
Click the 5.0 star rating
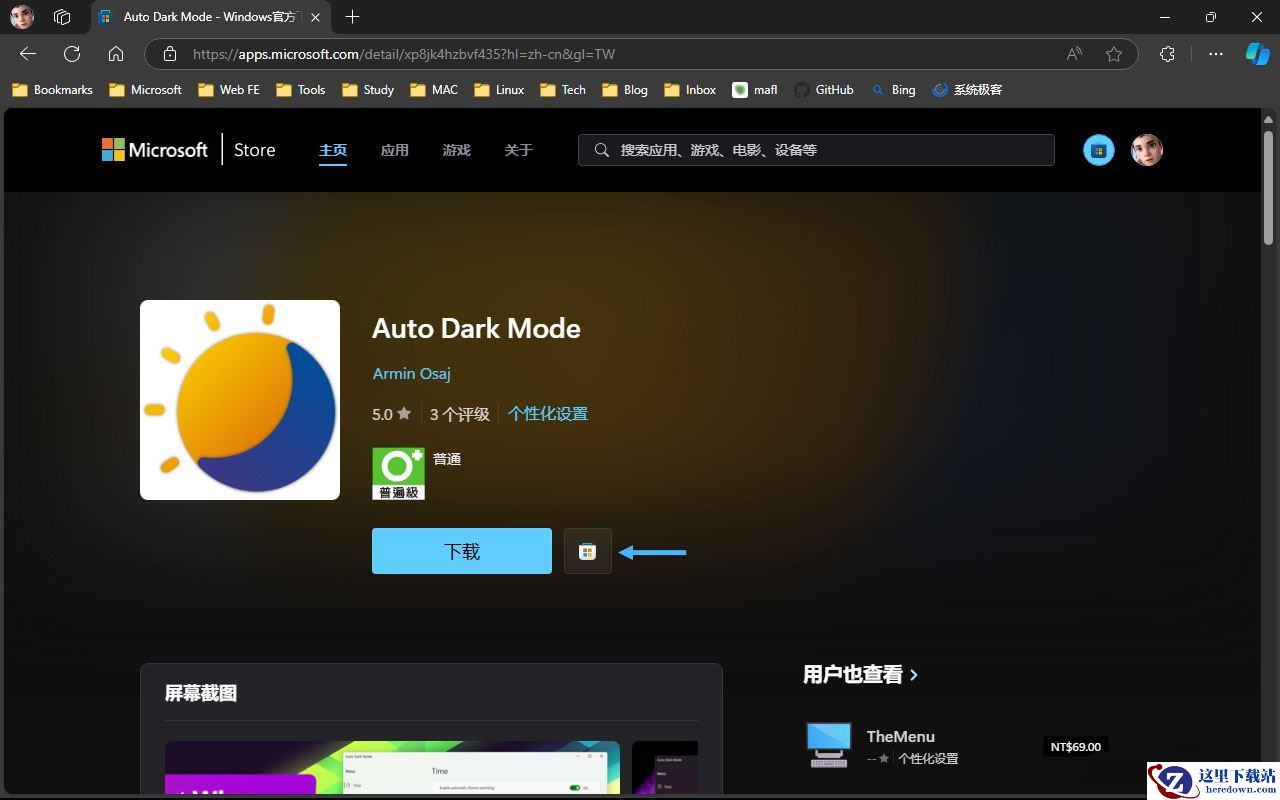391,414
